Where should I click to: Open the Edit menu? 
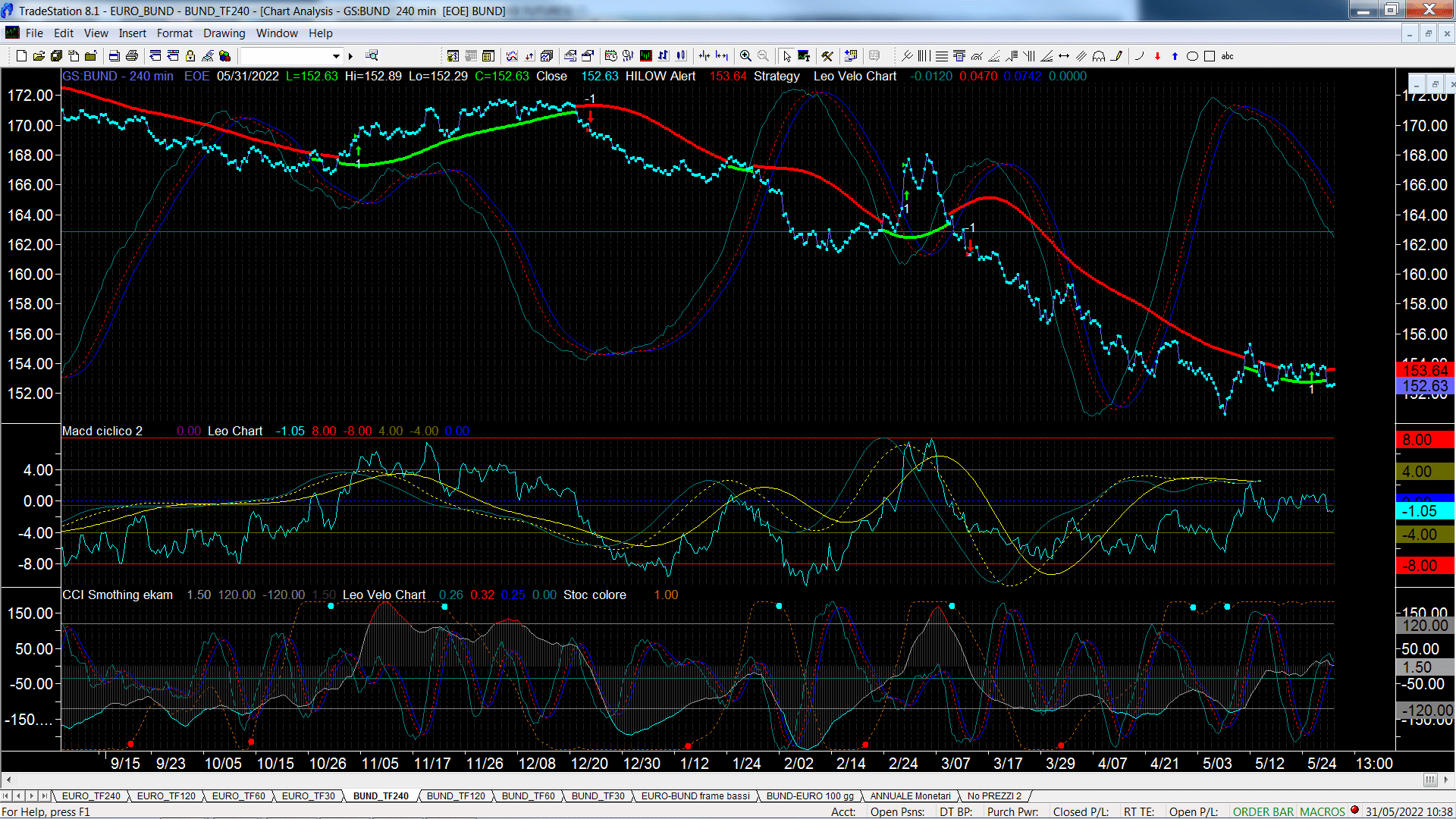point(64,33)
